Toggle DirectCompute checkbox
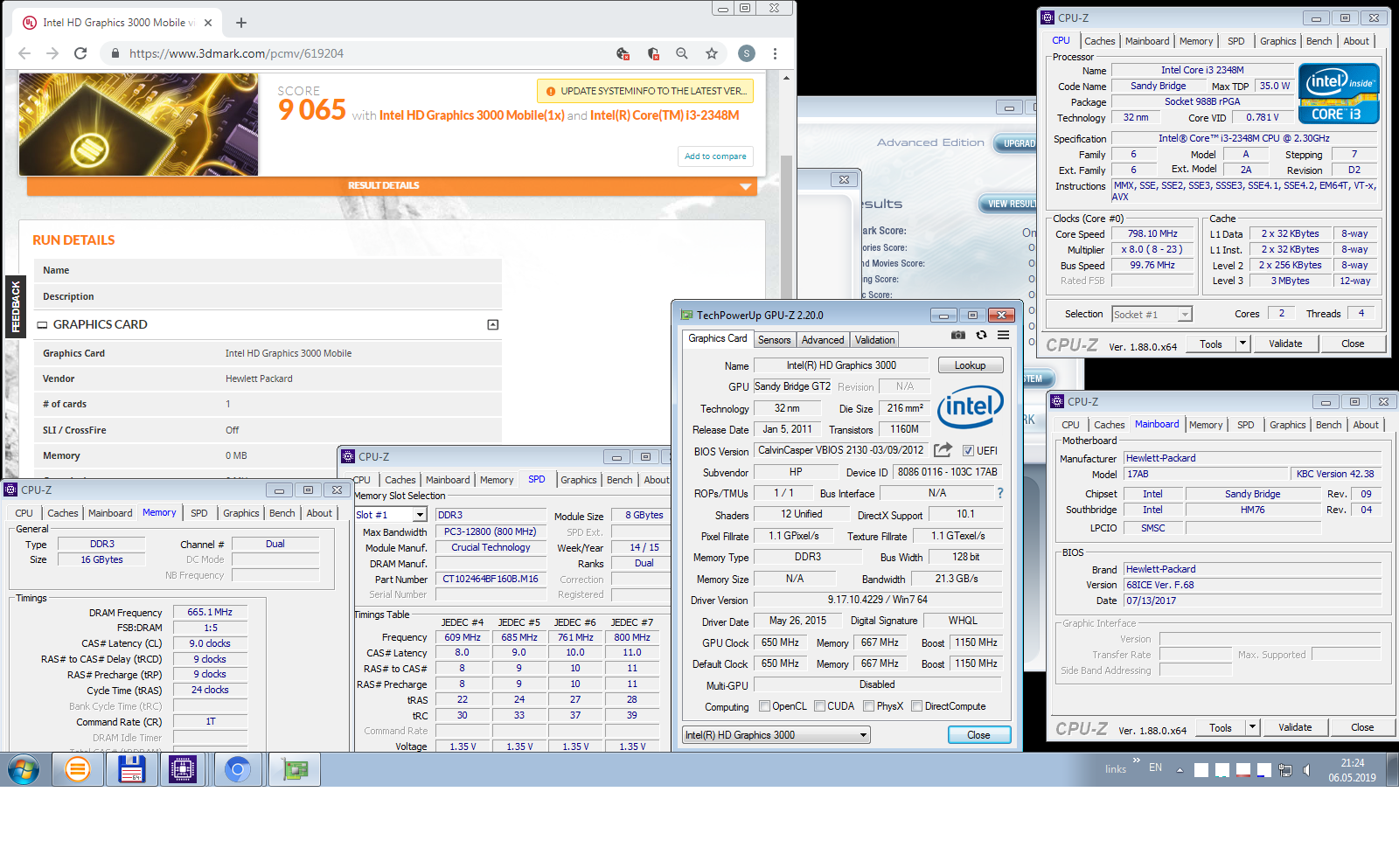The height and width of the screenshot is (868, 1399). point(916,706)
